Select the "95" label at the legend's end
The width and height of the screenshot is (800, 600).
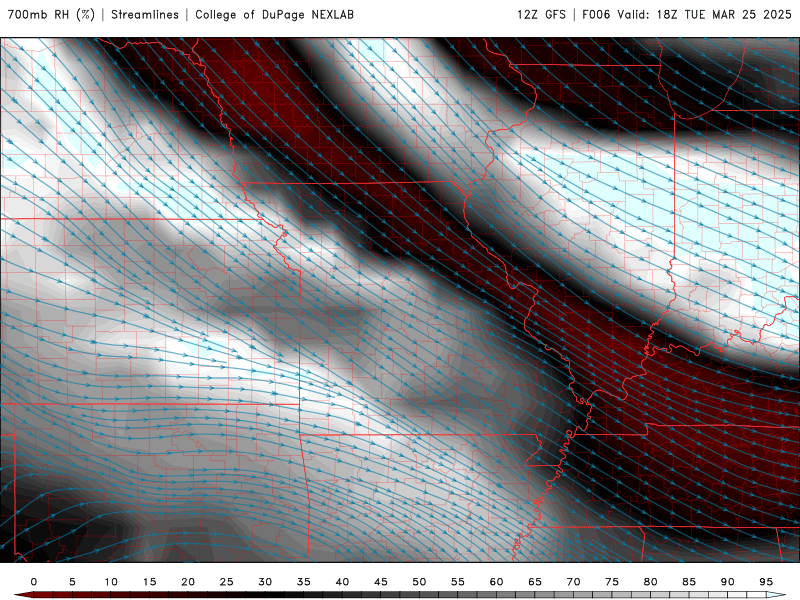tap(766, 582)
